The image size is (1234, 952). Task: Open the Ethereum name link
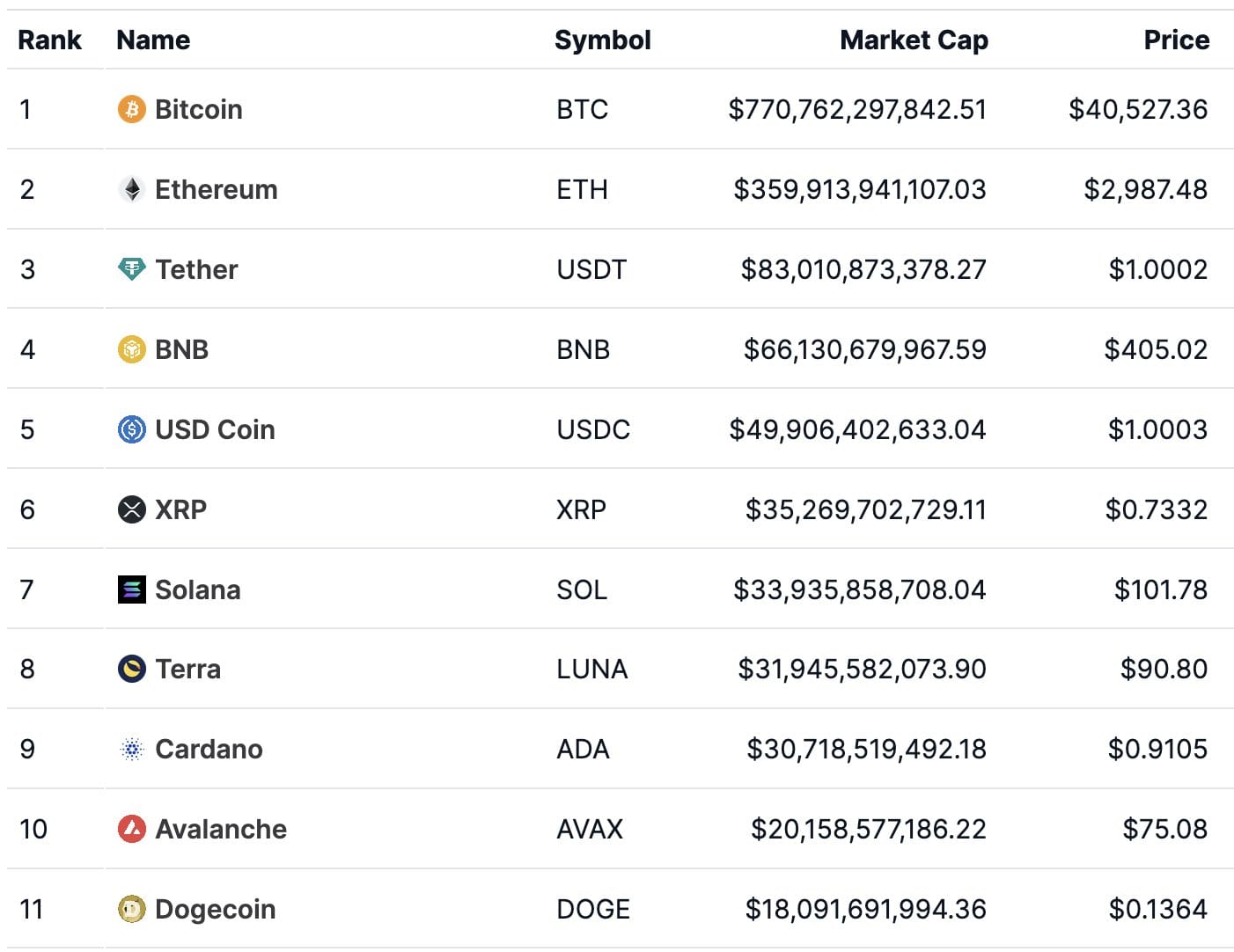(217, 189)
